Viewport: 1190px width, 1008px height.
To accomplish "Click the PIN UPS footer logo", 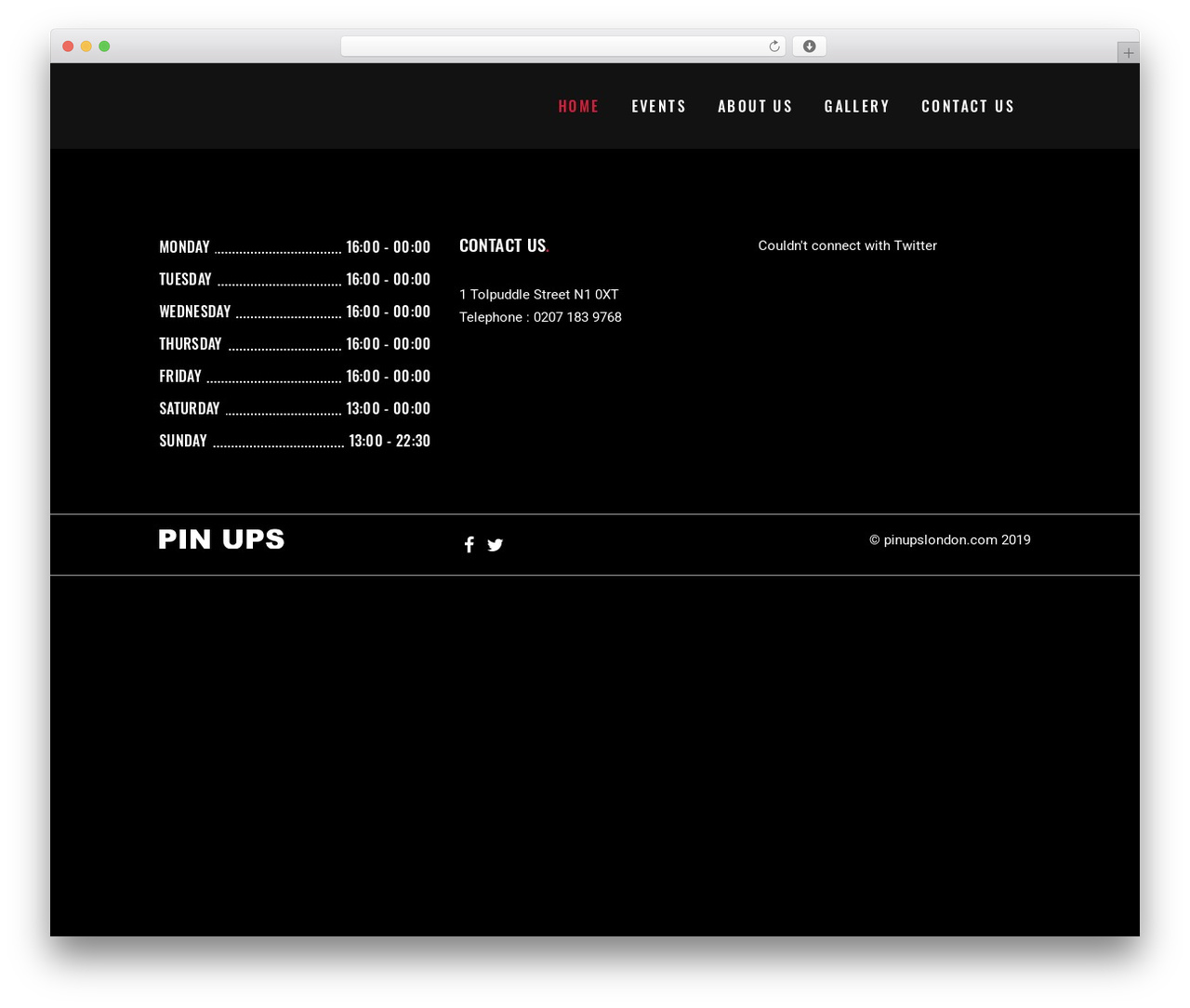I will pos(221,539).
